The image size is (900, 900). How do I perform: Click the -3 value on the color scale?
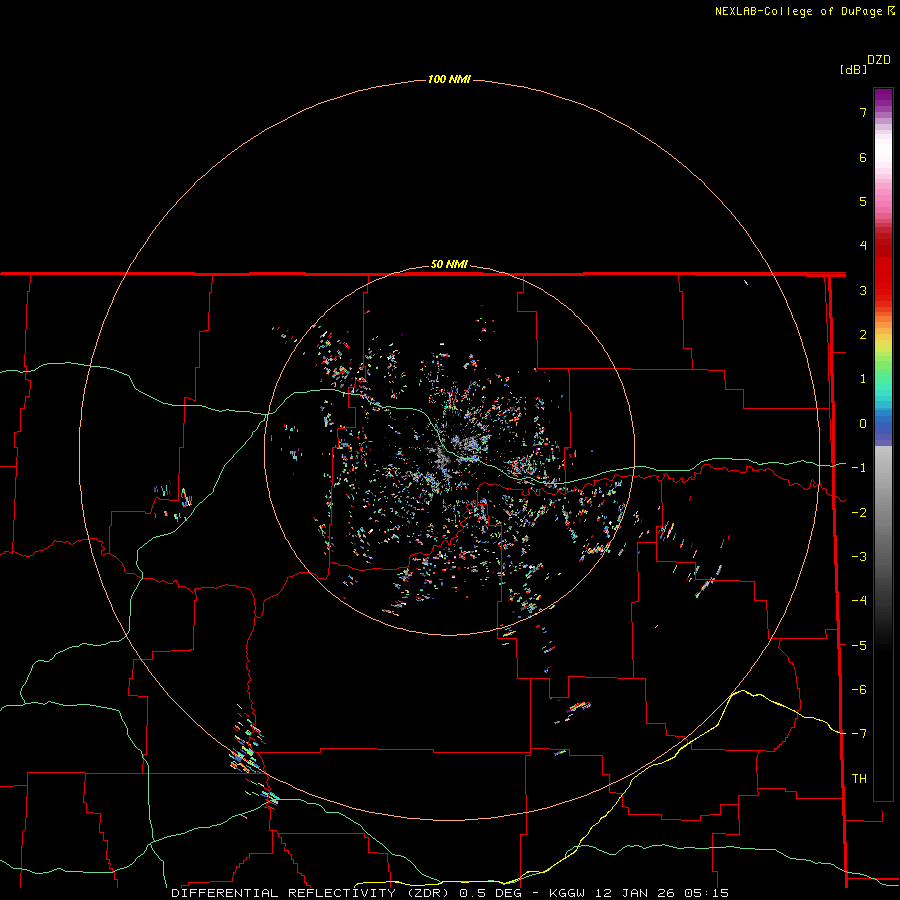pos(859,557)
